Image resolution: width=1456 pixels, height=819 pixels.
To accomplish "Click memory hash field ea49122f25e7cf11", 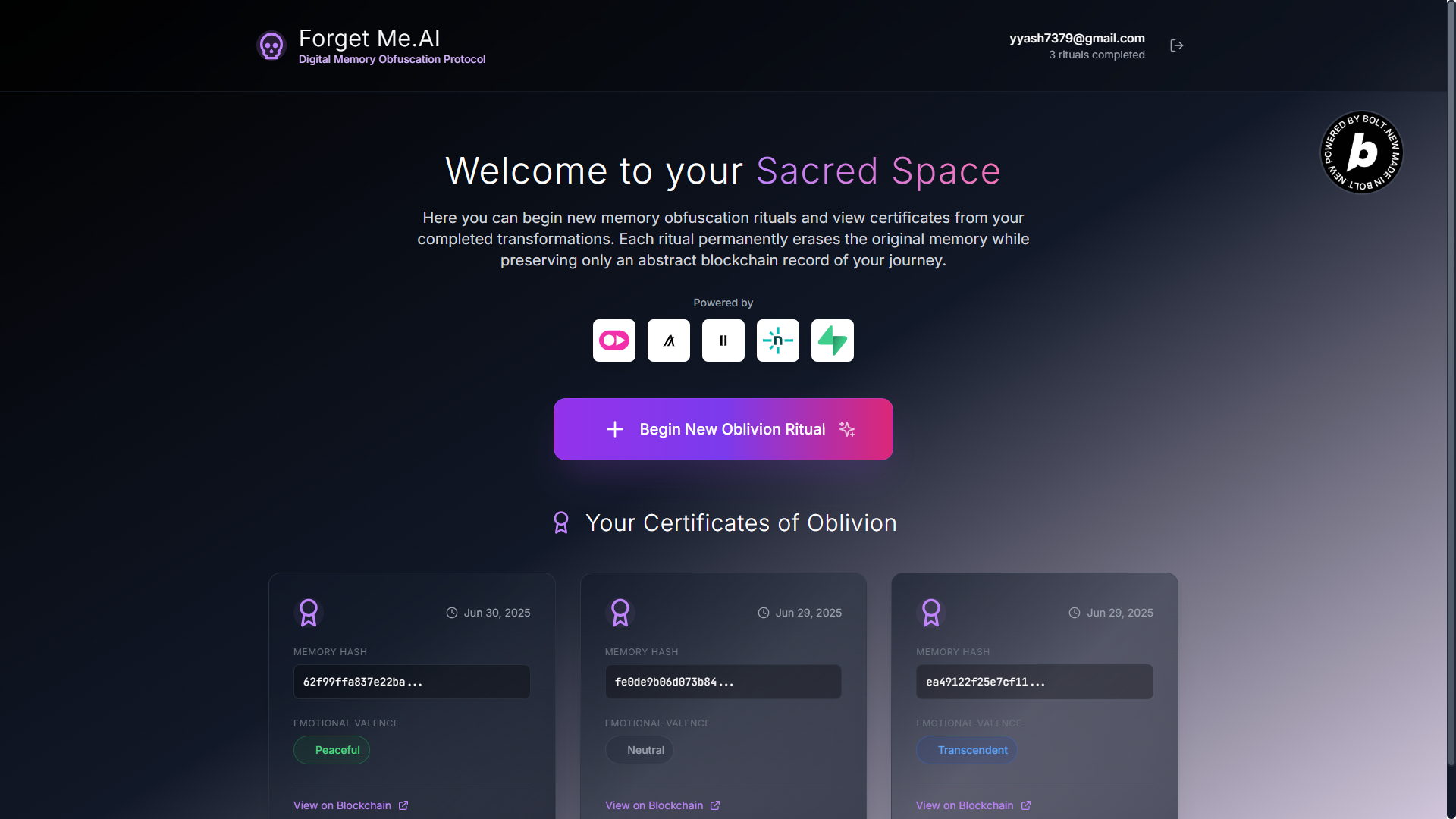I will pyautogui.click(x=1034, y=682).
